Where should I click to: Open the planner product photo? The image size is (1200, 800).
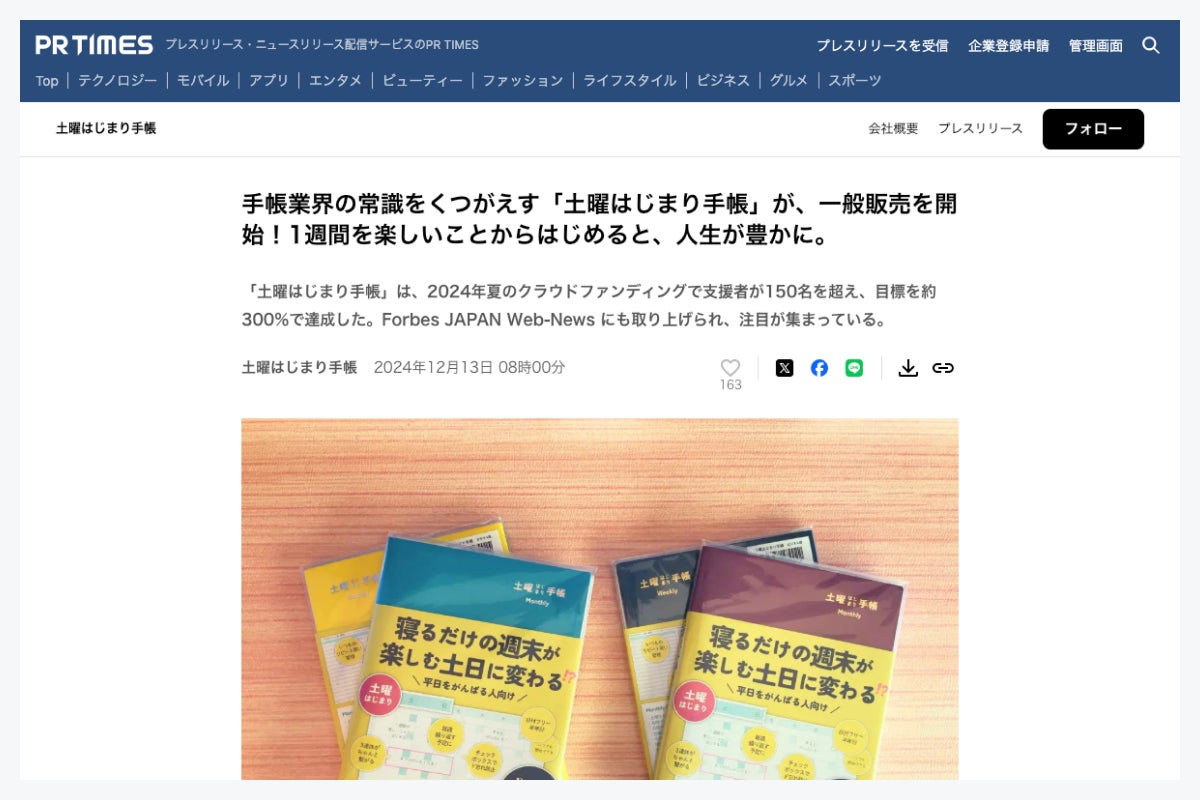tap(600, 599)
